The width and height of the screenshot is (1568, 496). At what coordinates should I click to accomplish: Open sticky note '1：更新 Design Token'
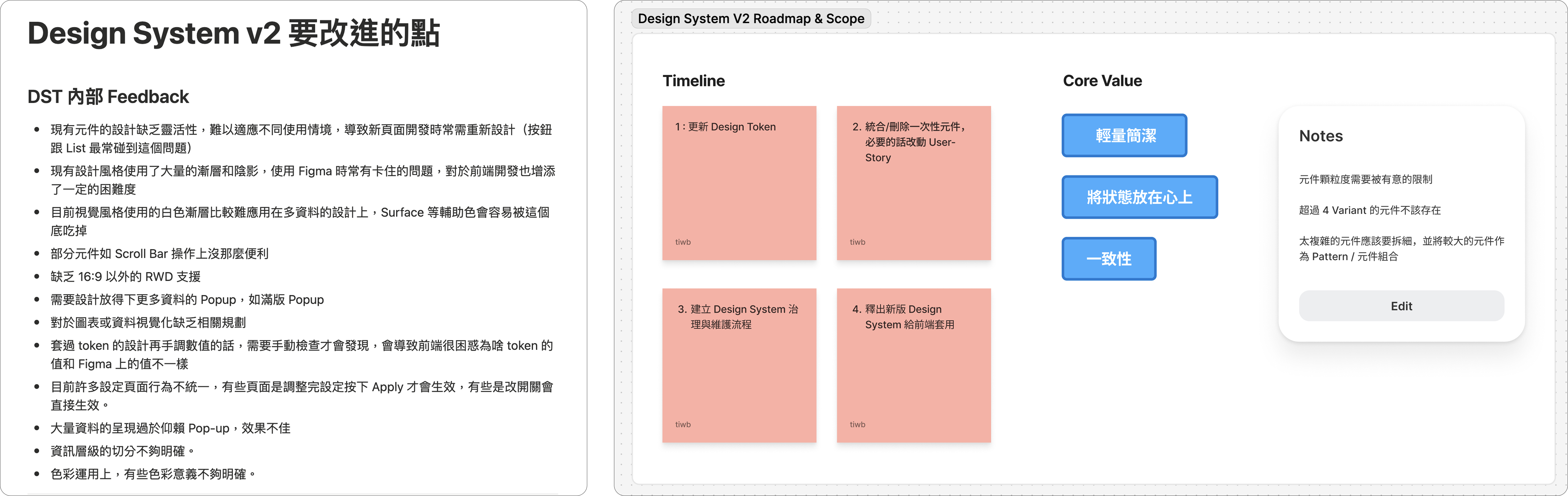(739, 183)
